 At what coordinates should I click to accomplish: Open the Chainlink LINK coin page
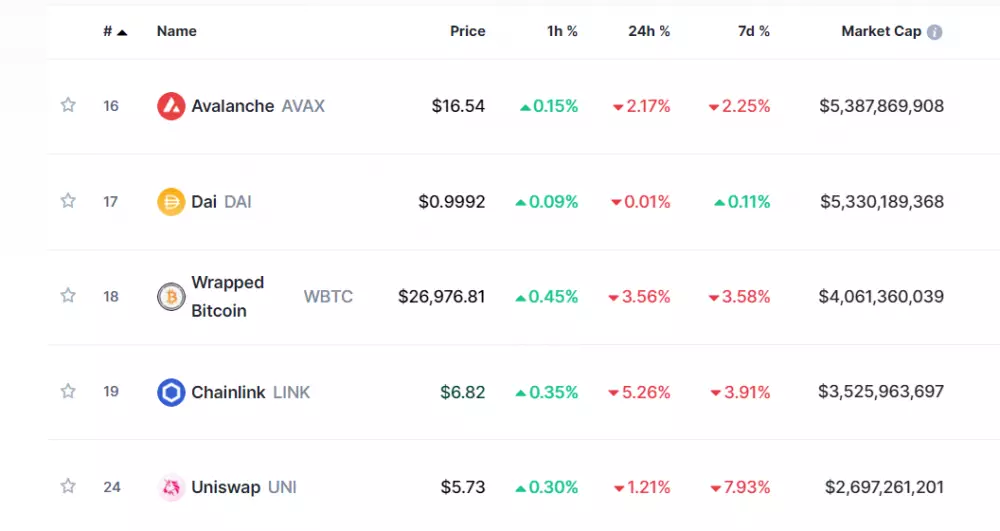tap(228, 392)
